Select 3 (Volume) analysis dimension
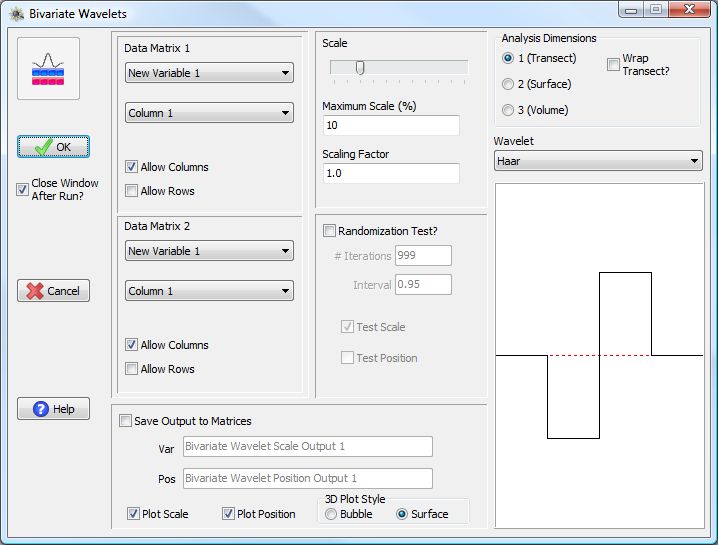This screenshot has height=545, width=718. pyautogui.click(x=508, y=110)
